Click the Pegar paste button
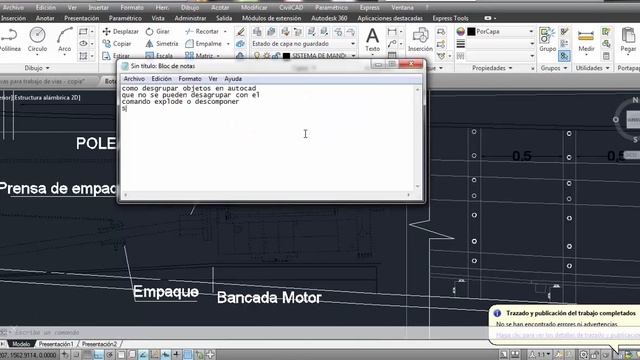The height and width of the screenshot is (360, 640). (629, 40)
